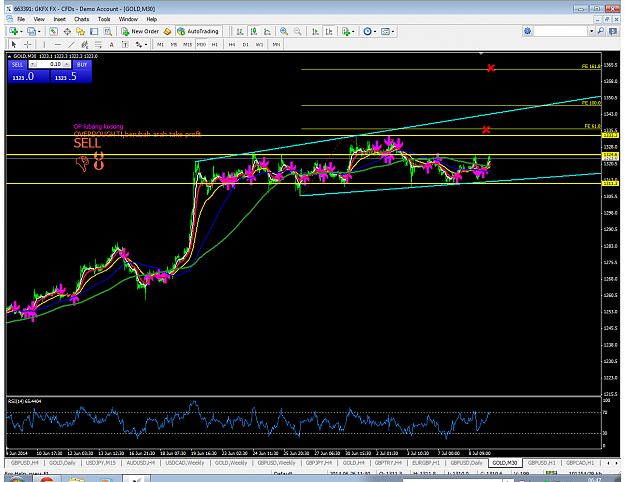Click the 0.10 volume field
Image resolution: width=625 pixels, height=482 pixels.
click(x=50, y=64)
